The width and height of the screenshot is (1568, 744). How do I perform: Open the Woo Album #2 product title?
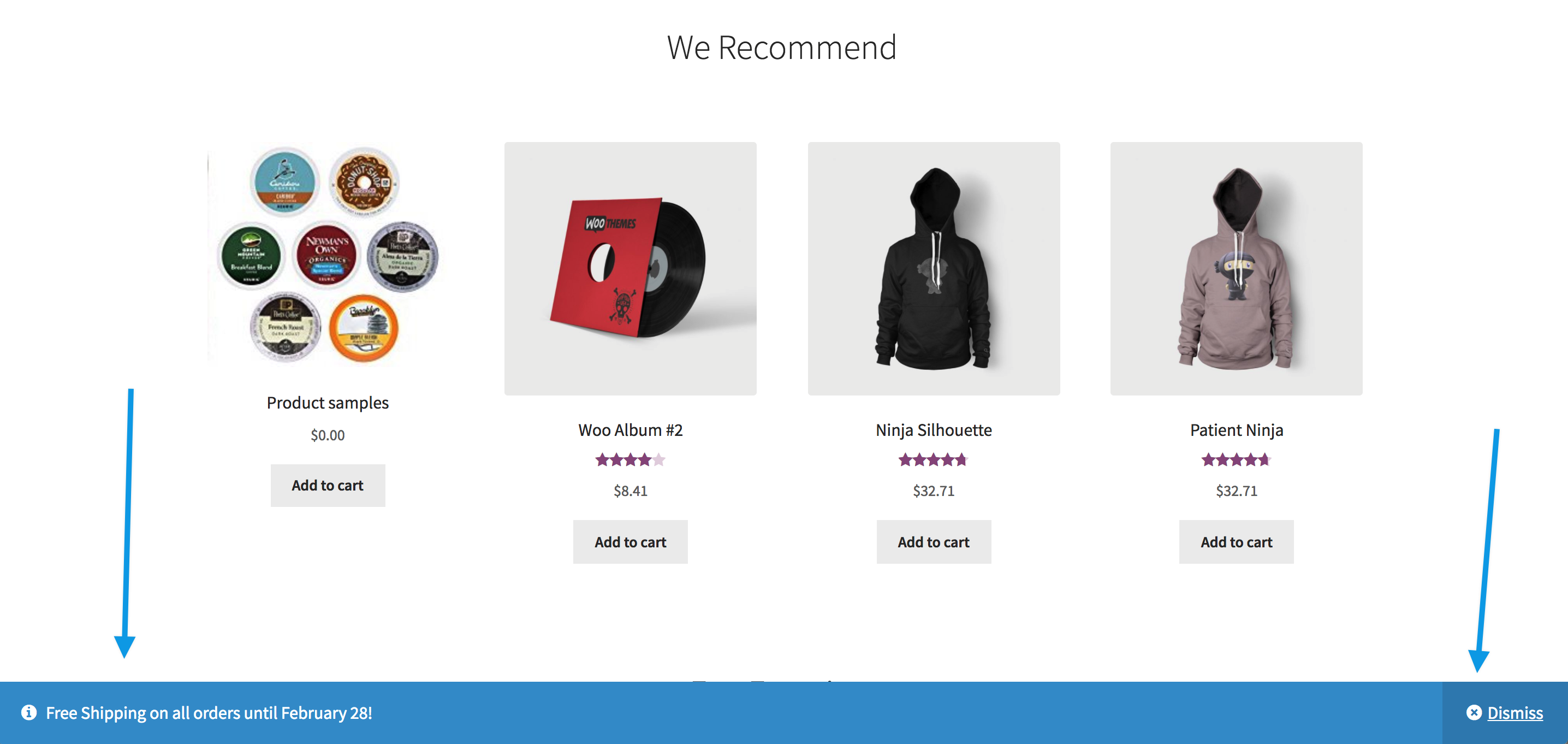[630, 430]
